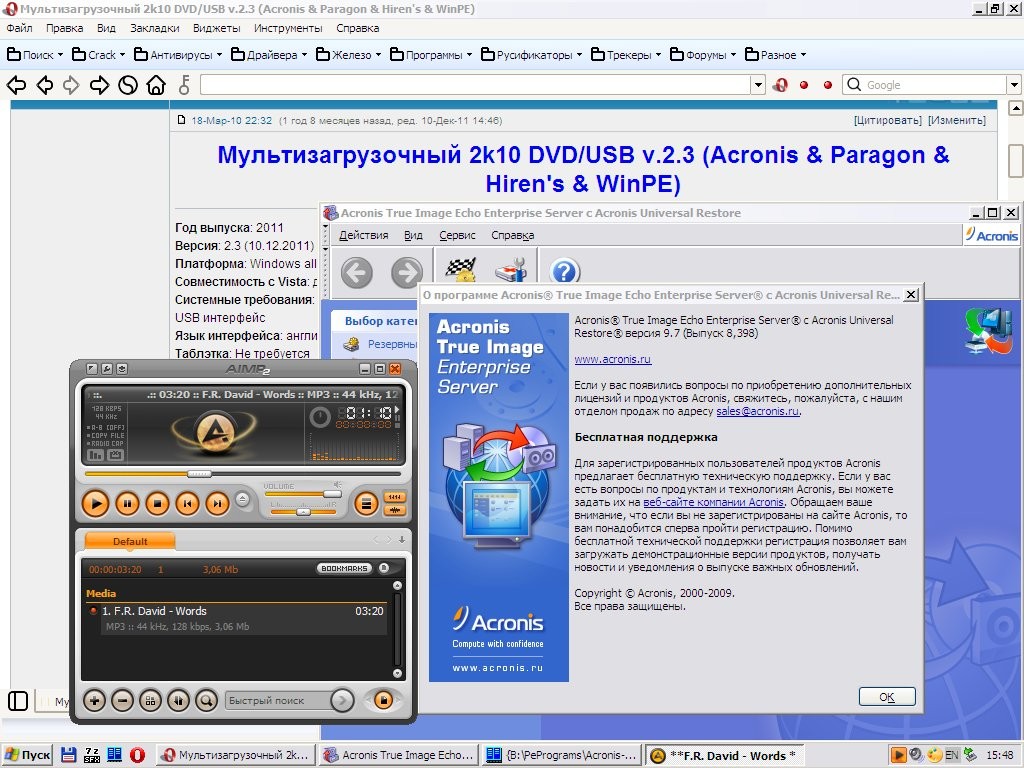Mute AIMP with the speaker icon
The image size is (1024, 768).
pos(338,485)
